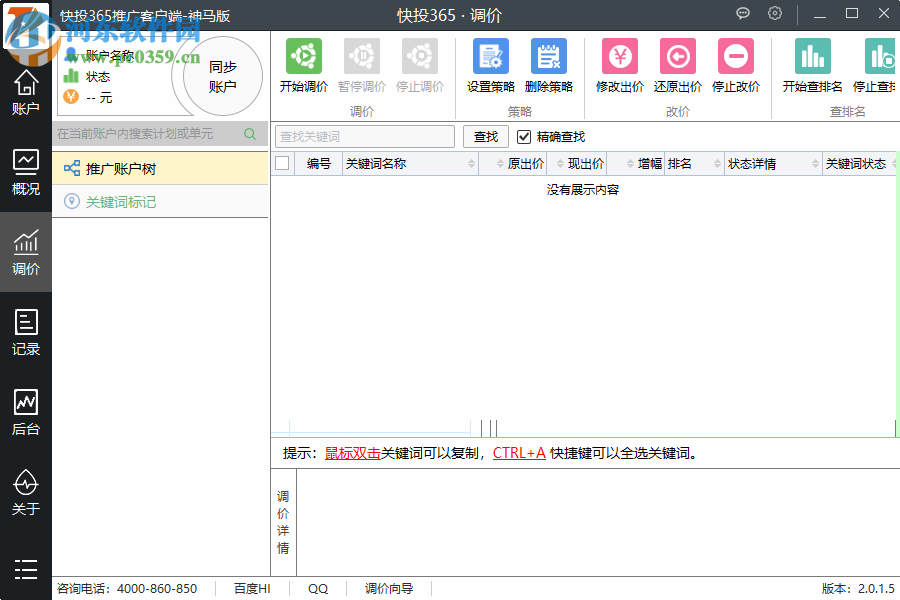This screenshot has height=600, width=900.
Task: Open the 调价向导 link in the status bar
Action: pyautogui.click(x=389, y=588)
